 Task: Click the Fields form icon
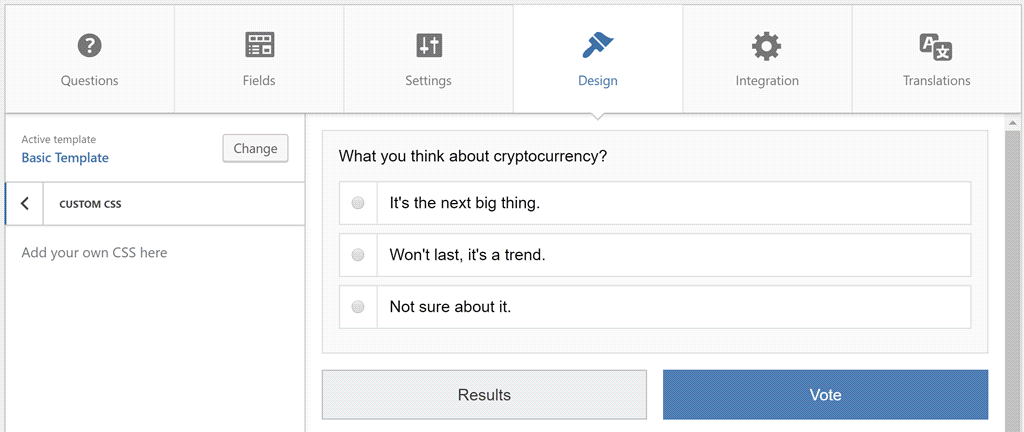(x=259, y=46)
